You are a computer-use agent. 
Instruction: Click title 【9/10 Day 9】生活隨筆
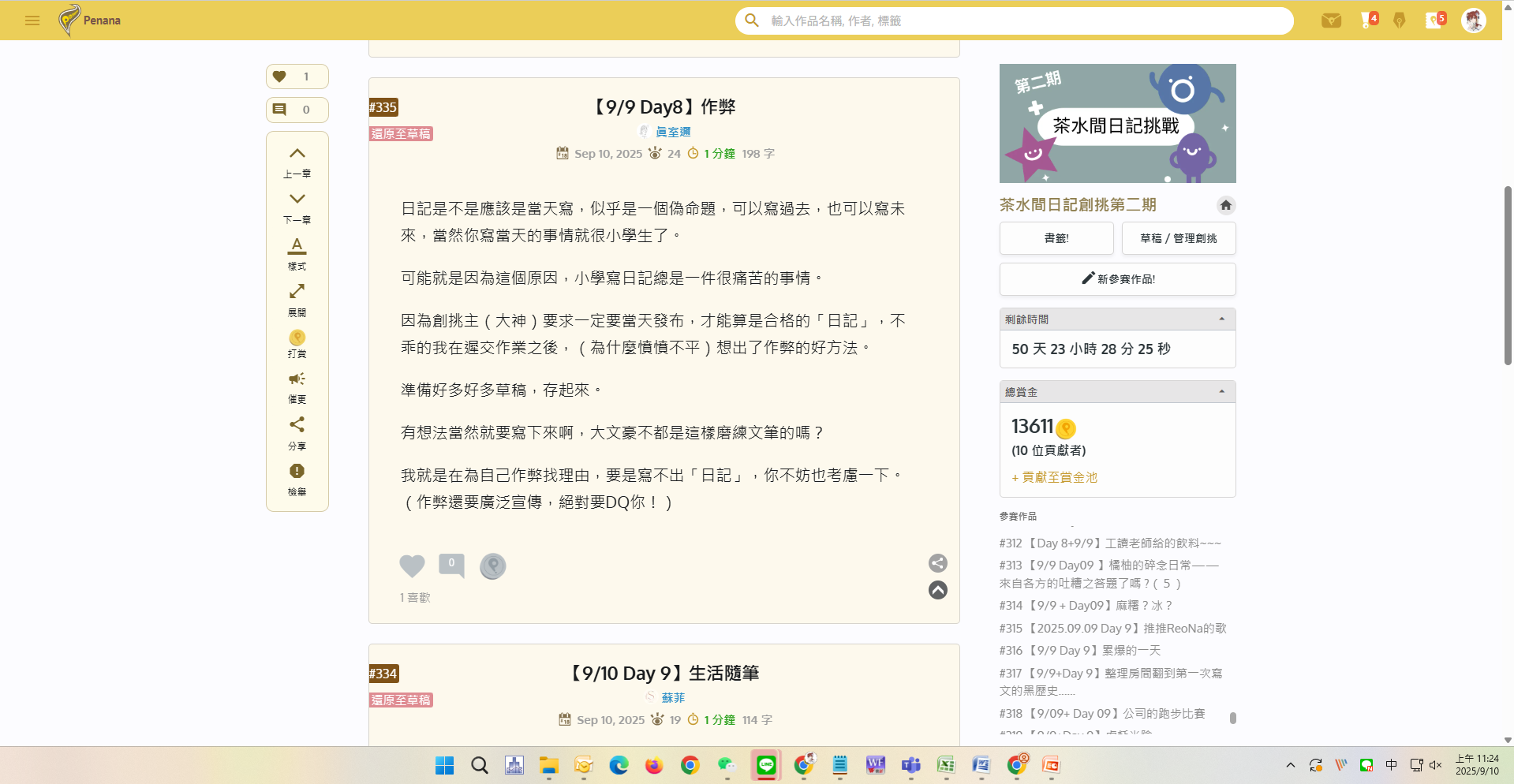coord(664,673)
